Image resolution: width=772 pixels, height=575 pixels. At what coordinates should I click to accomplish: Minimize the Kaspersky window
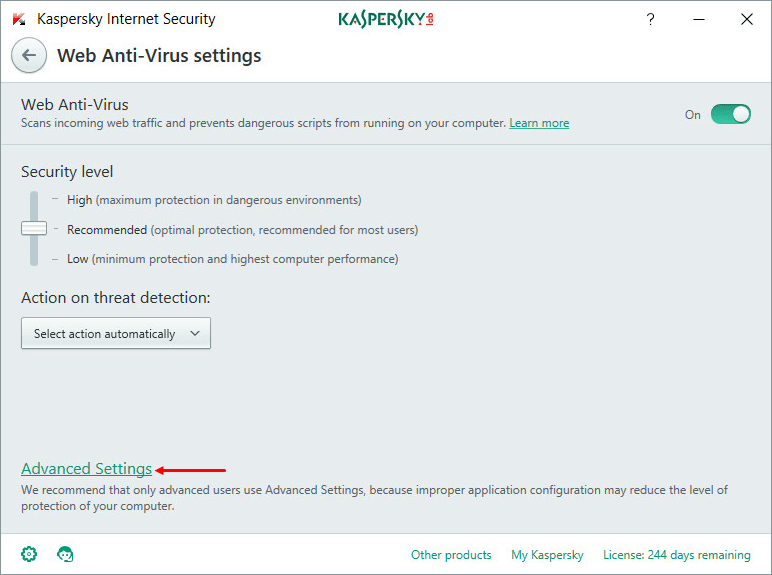[x=699, y=19]
